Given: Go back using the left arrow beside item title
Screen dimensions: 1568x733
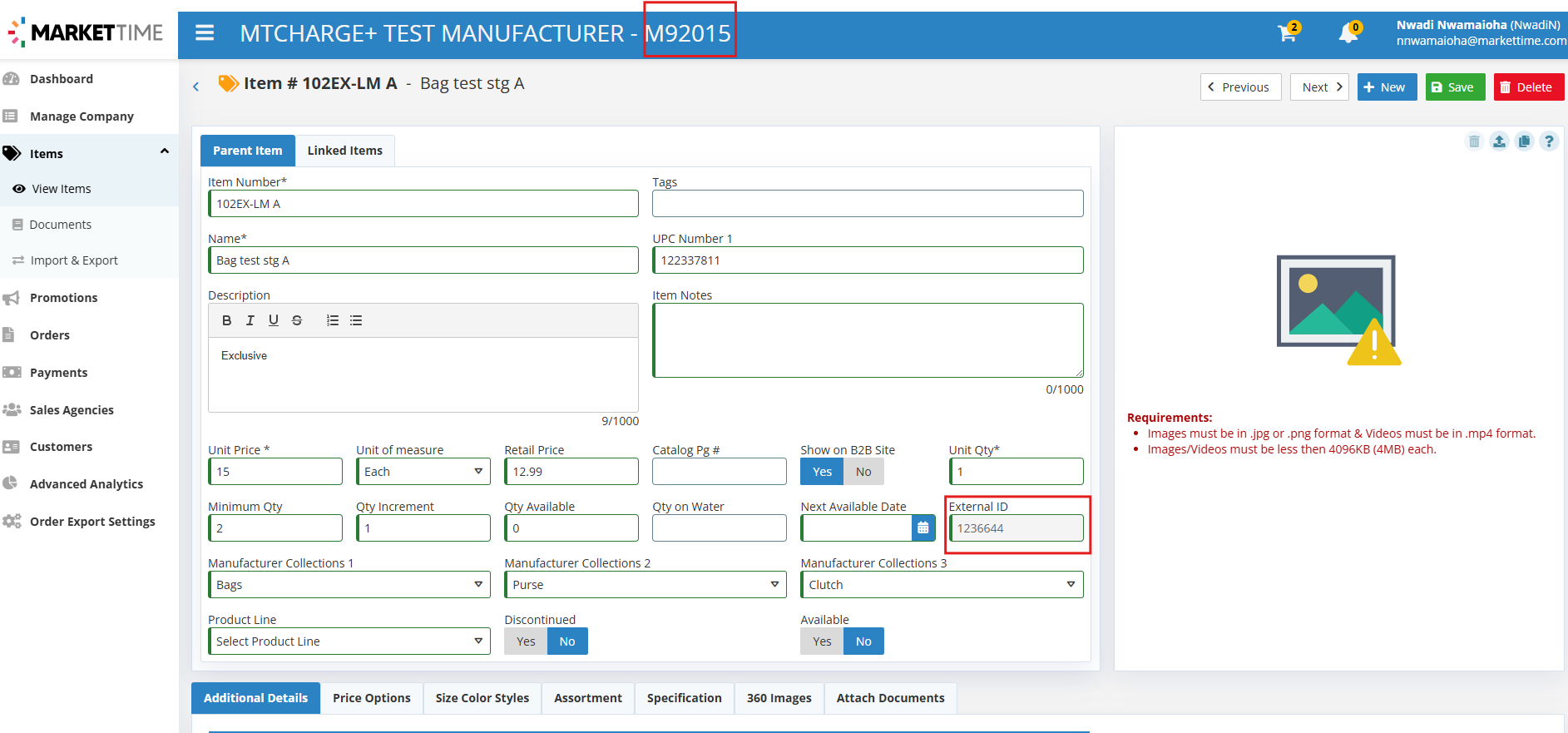Looking at the screenshot, I should coord(196,87).
